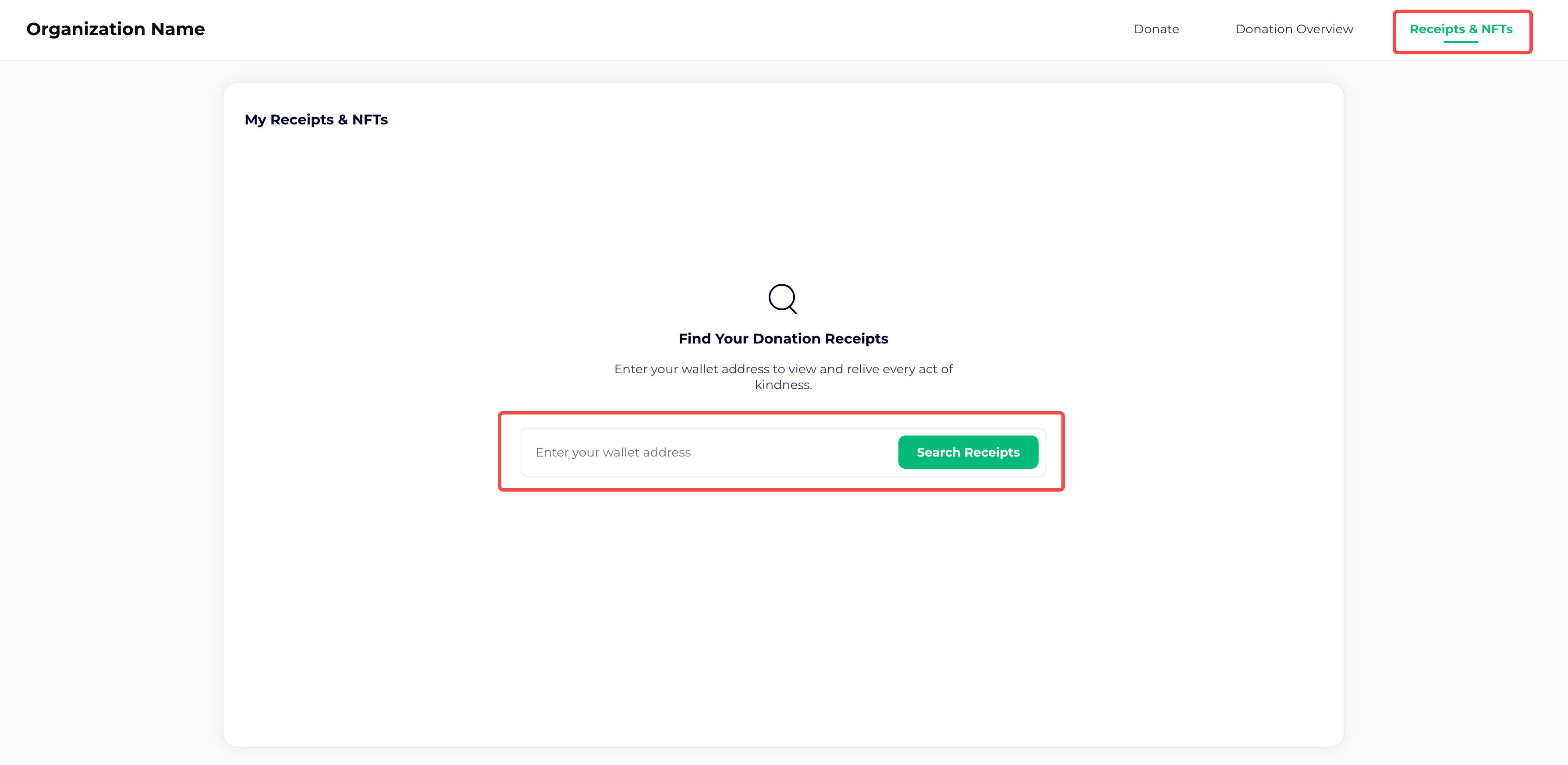
Task: Click the green underline under Receipts & NFTs
Action: tap(1462, 42)
